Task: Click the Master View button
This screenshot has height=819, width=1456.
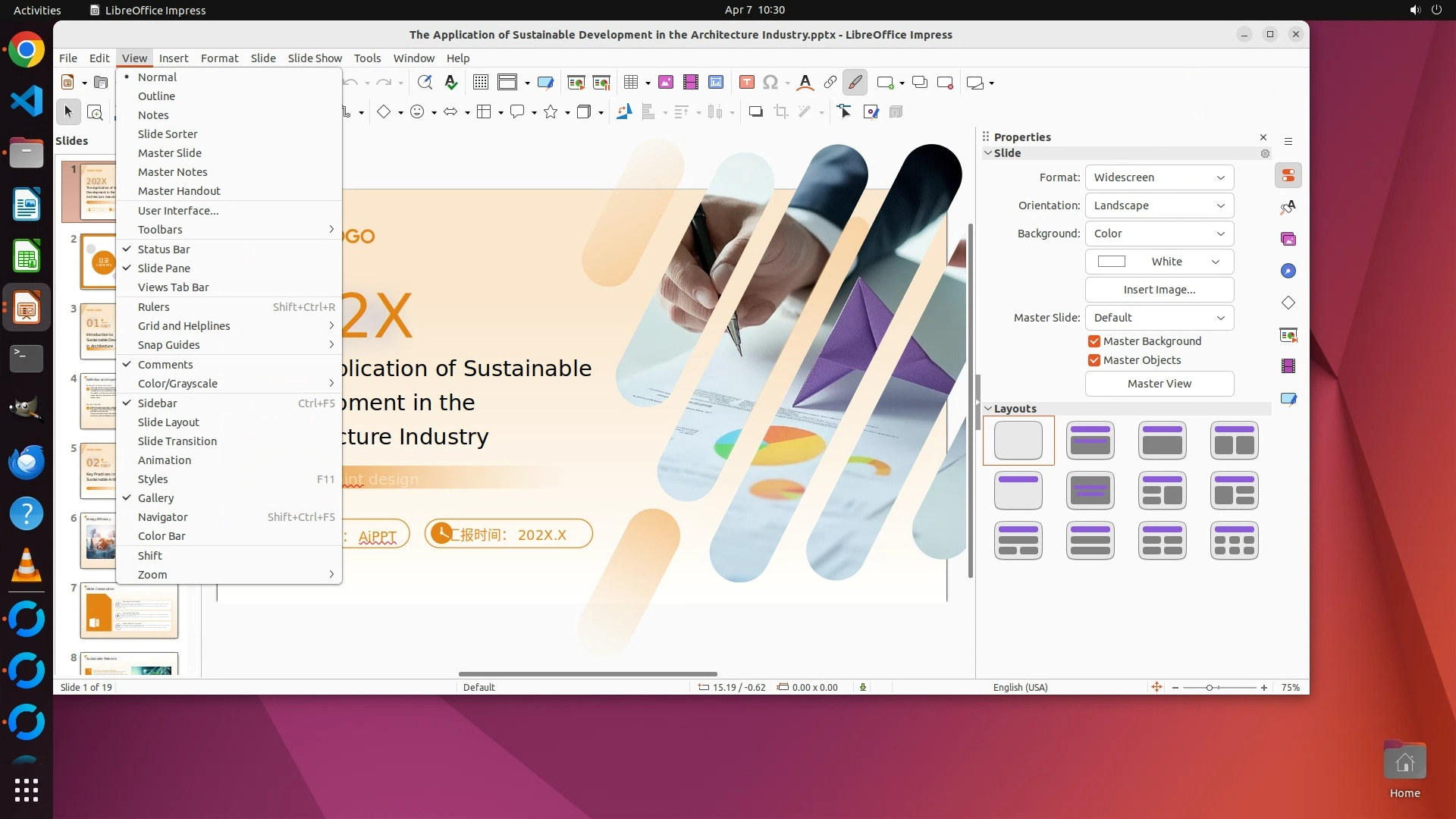Action: (x=1159, y=384)
